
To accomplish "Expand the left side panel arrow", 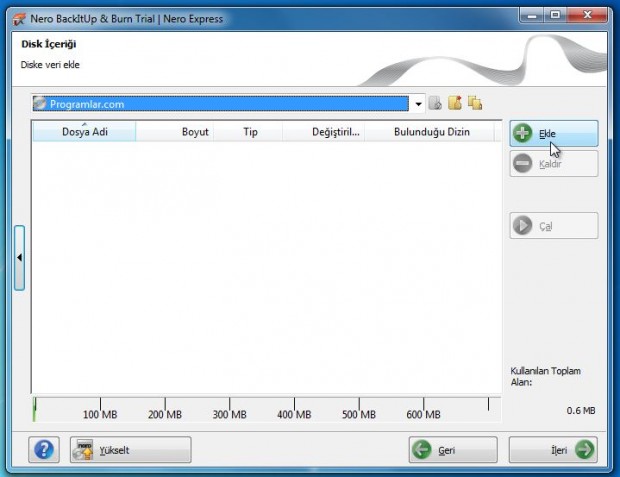I will [19, 258].
